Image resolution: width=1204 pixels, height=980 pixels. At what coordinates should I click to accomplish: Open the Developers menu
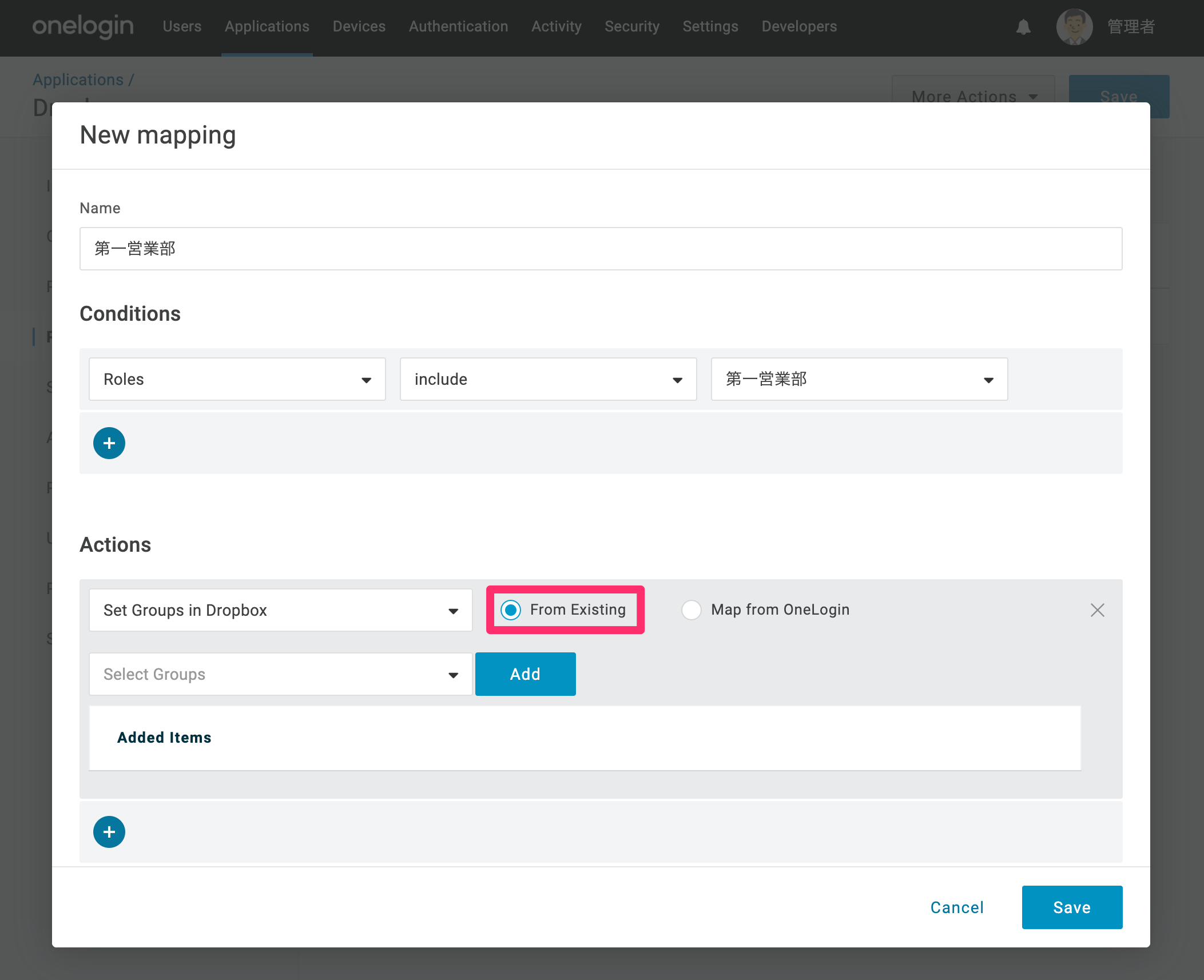(x=799, y=26)
